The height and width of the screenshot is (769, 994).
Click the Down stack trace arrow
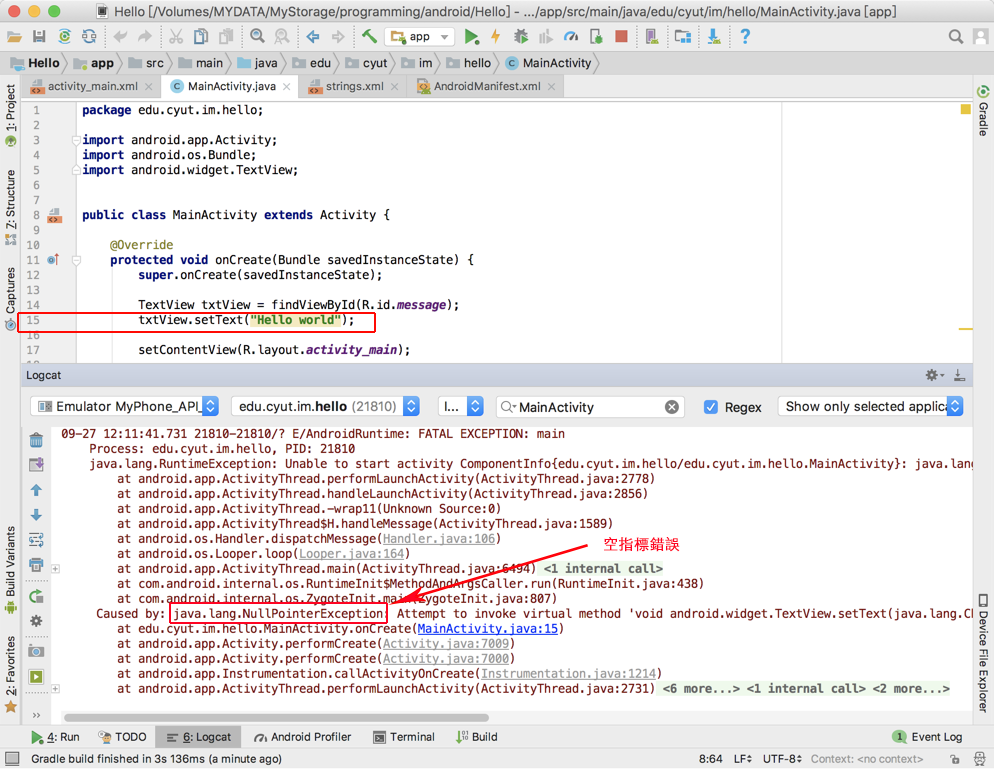pyautogui.click(x=36, y=515)
